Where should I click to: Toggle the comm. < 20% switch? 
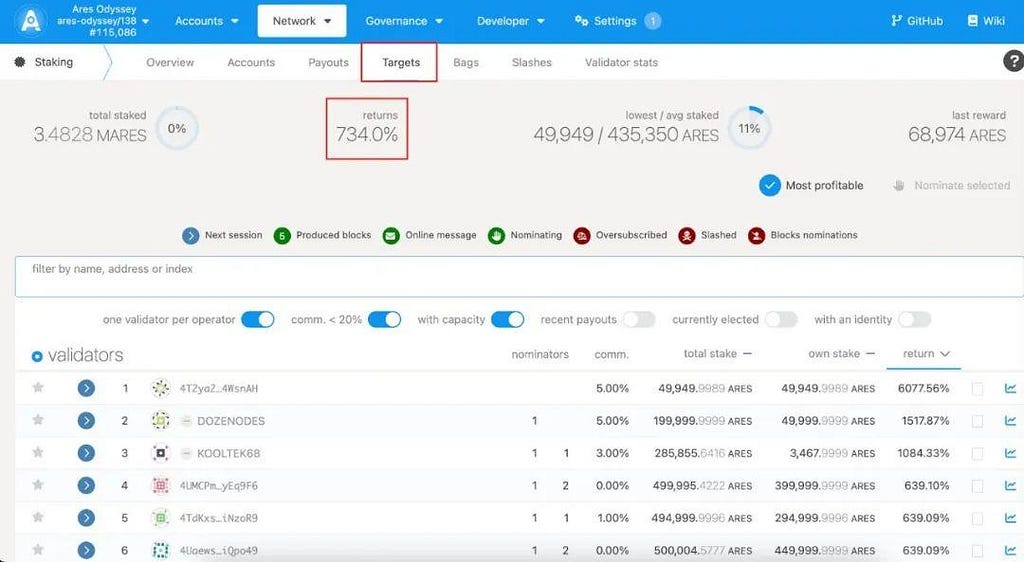click(385, 319)
